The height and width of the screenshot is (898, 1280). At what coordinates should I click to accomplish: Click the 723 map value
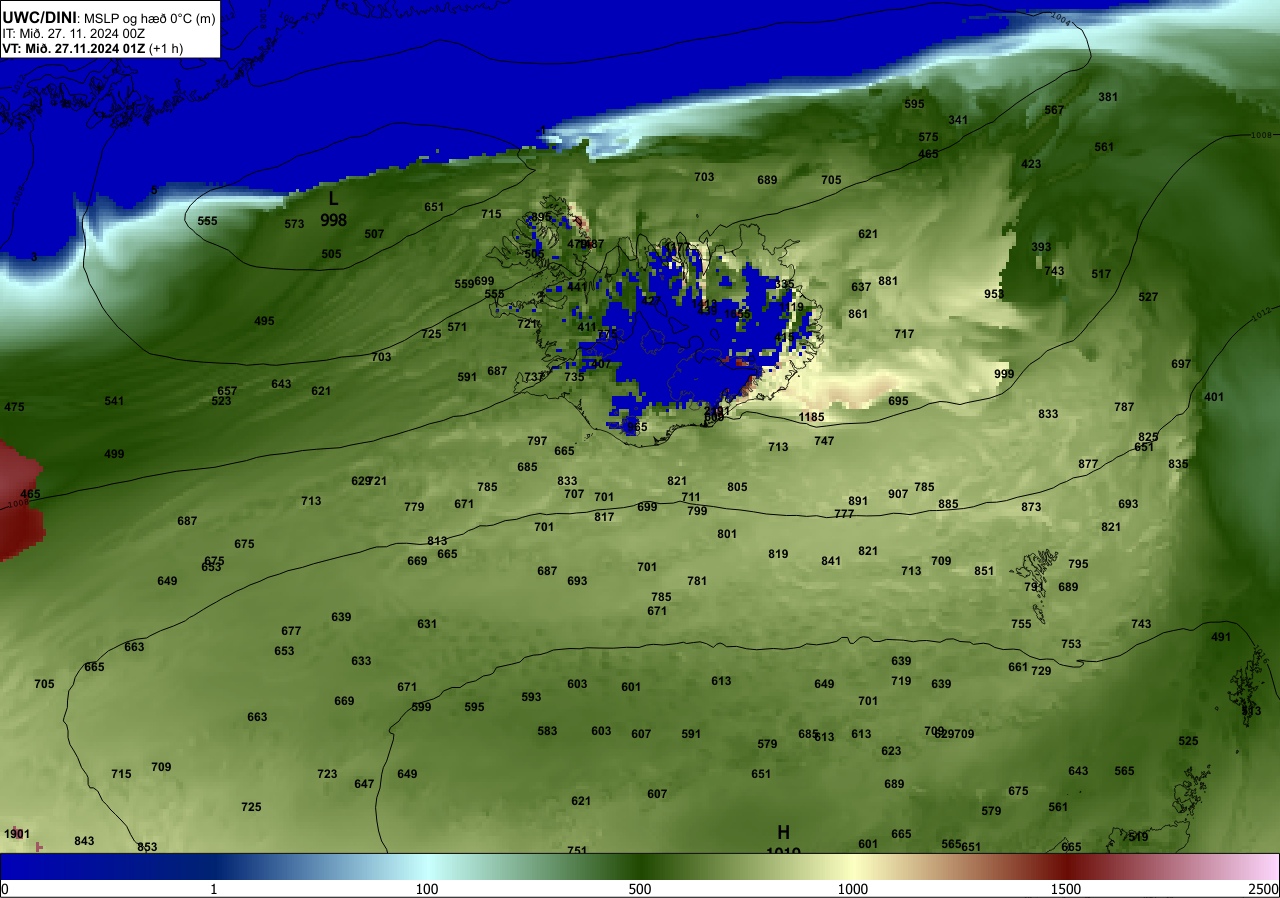pyautogui.click(x=327, y=774)
